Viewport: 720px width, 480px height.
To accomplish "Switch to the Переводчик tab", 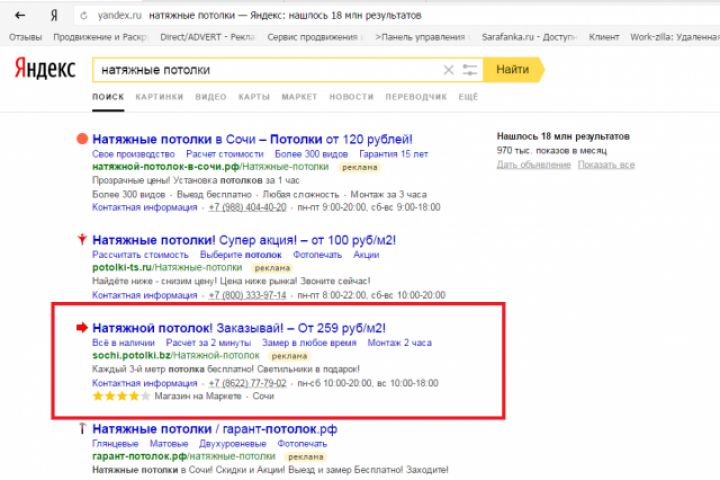I will pos(416,97).
